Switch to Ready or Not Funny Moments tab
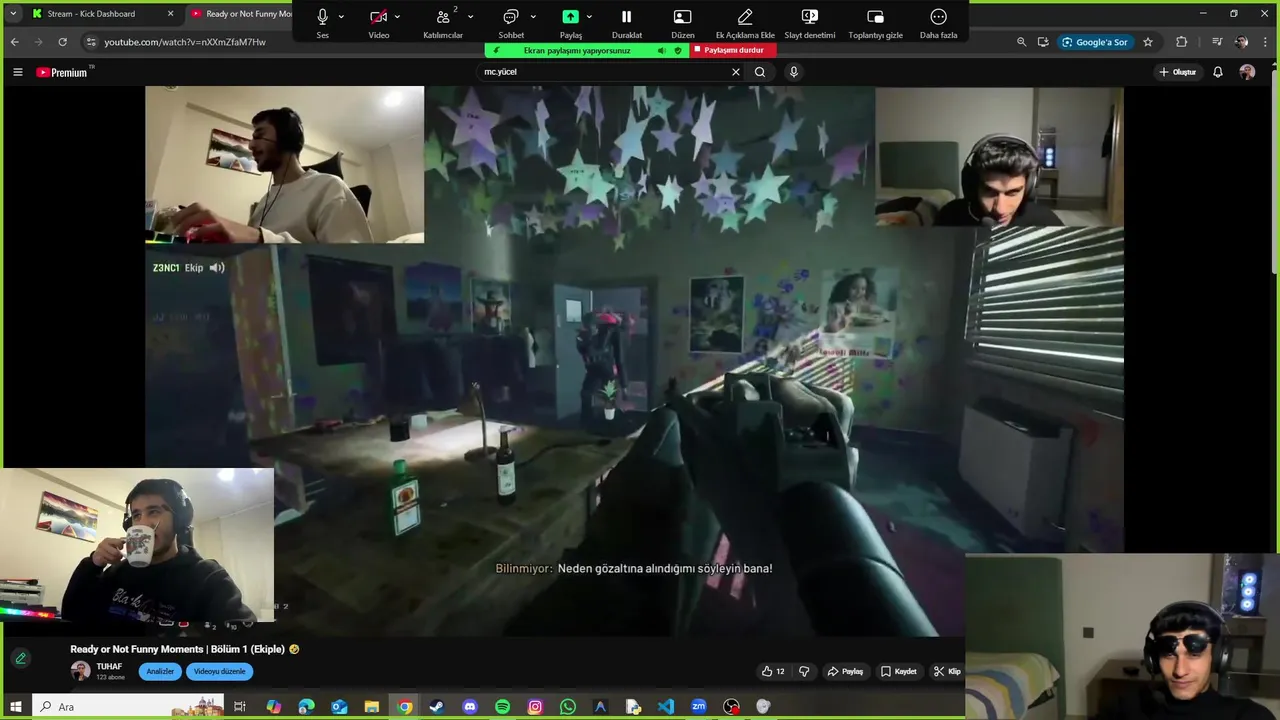 (246, 14)
